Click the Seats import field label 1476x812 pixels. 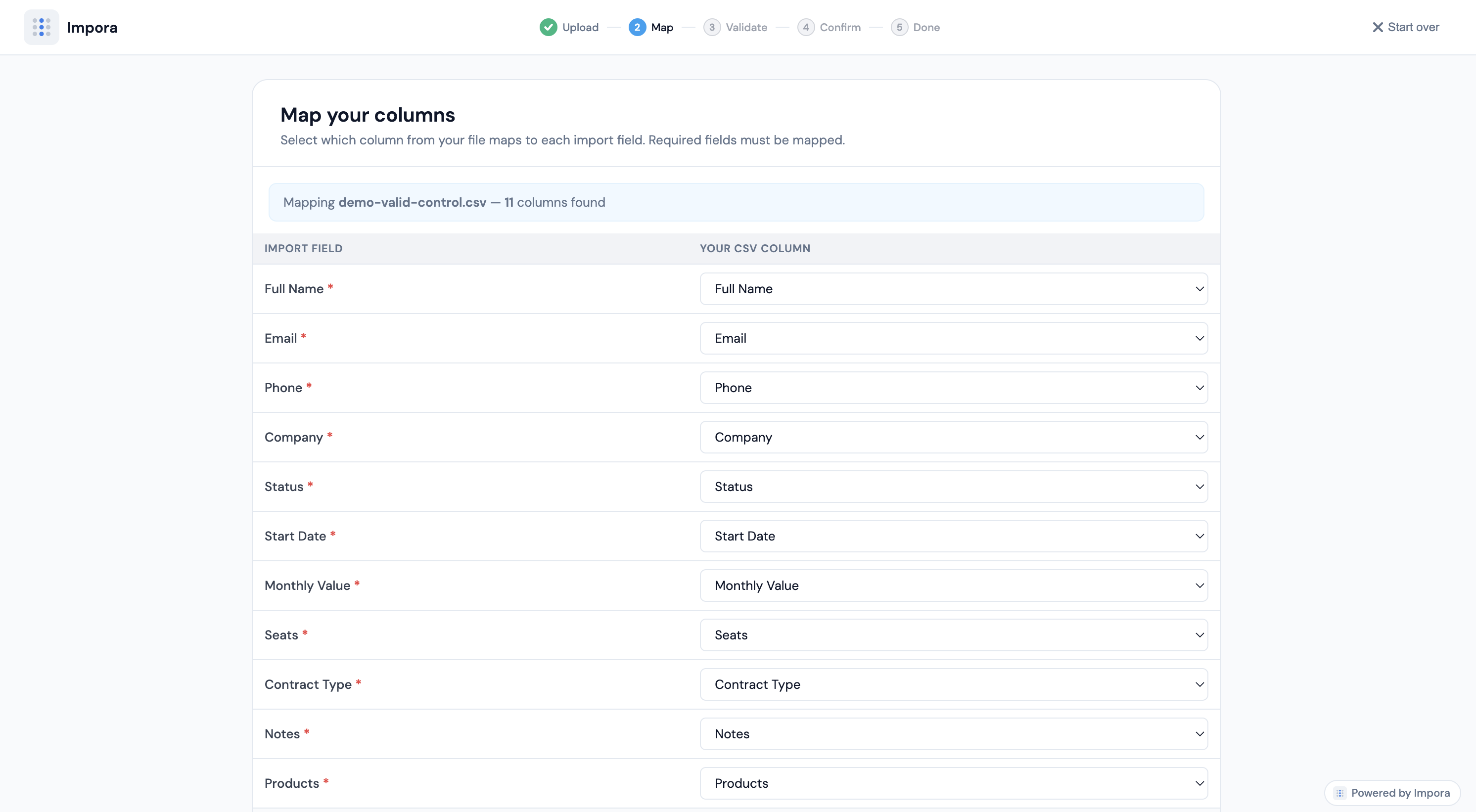(281, 635)
